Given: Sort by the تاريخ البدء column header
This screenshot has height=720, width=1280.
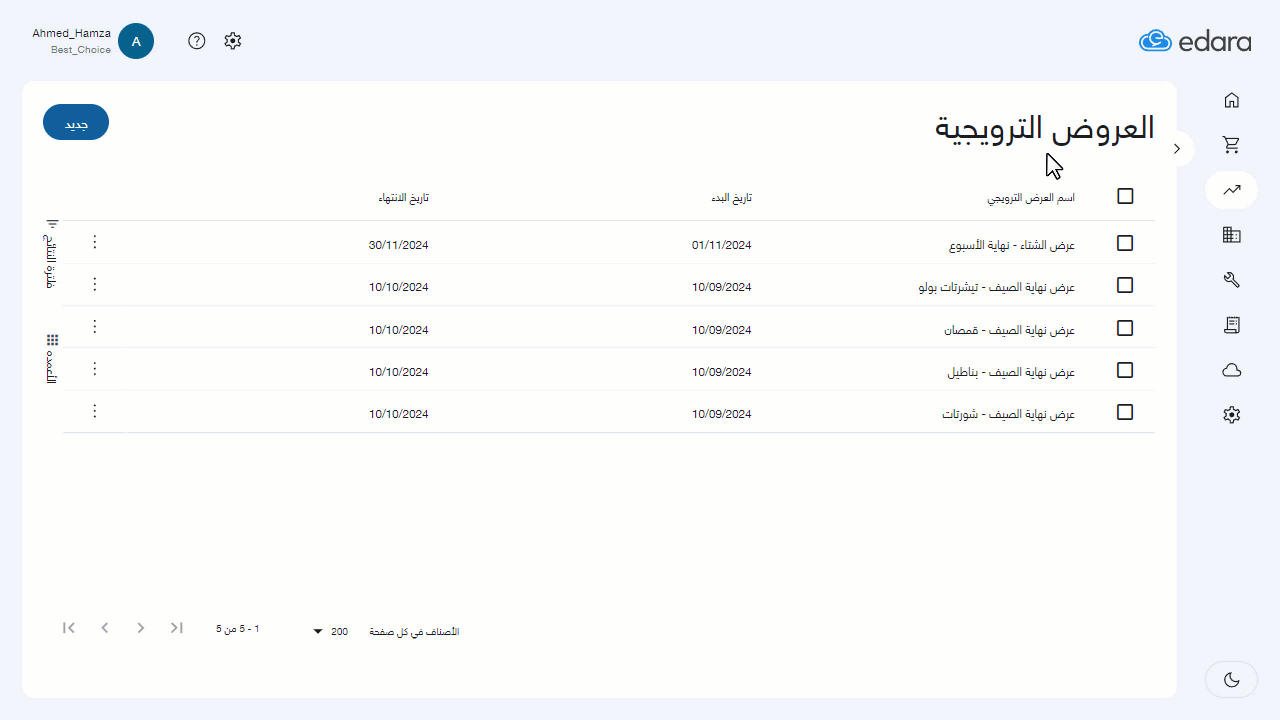Looking at the screenshot, I should click(x=730, y=198).
